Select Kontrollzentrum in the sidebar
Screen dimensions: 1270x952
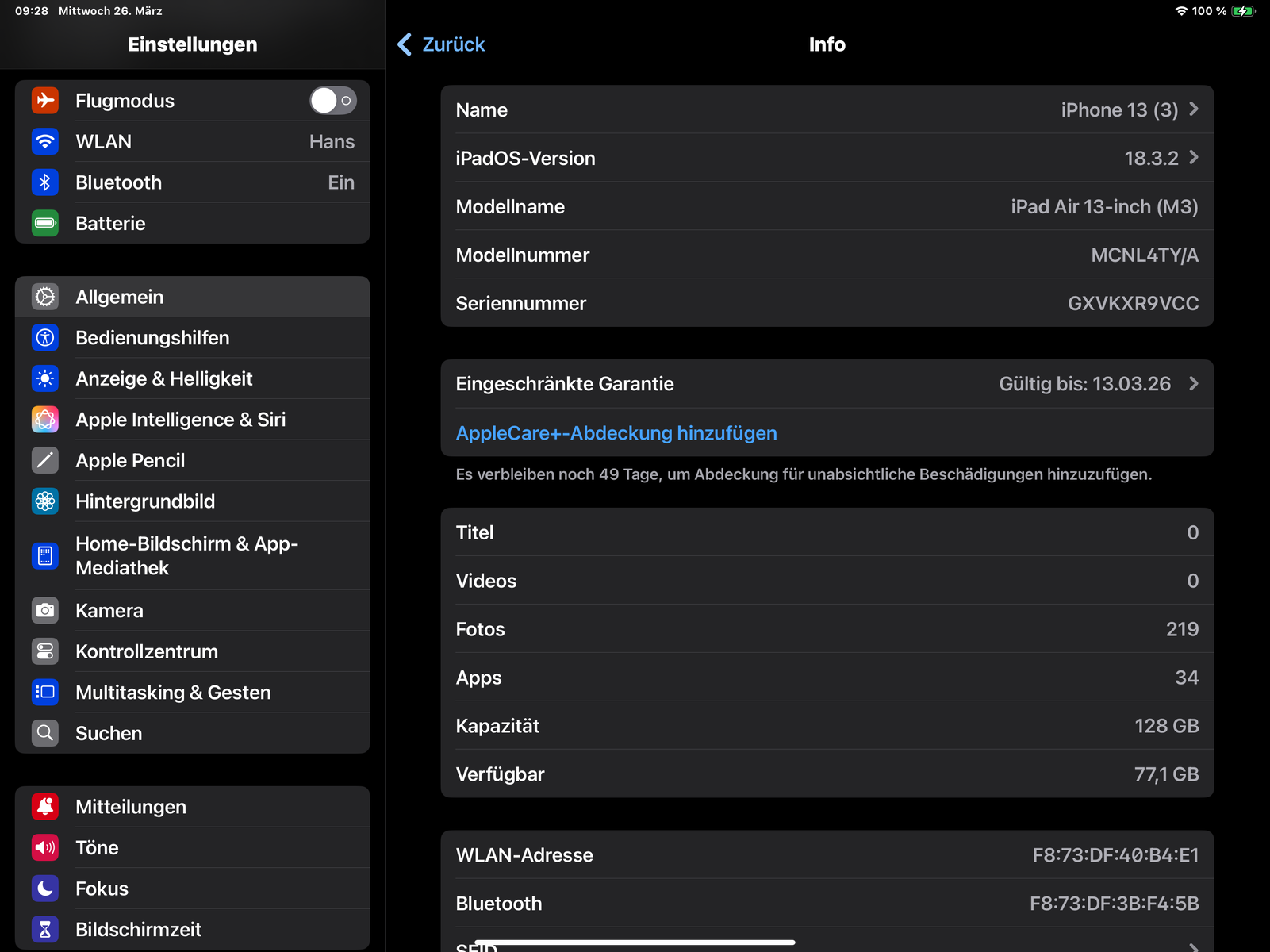pos(147,652)
